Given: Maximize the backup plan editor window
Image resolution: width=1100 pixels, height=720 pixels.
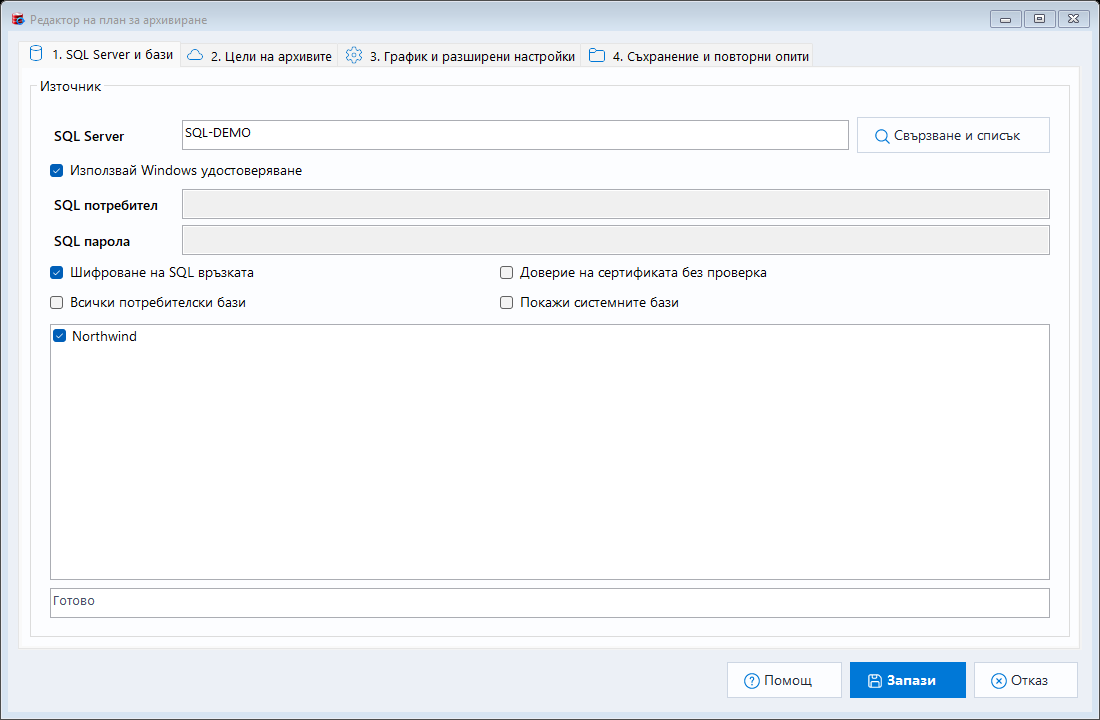Looking at the screenshot, I should [x=1040, y=19].
